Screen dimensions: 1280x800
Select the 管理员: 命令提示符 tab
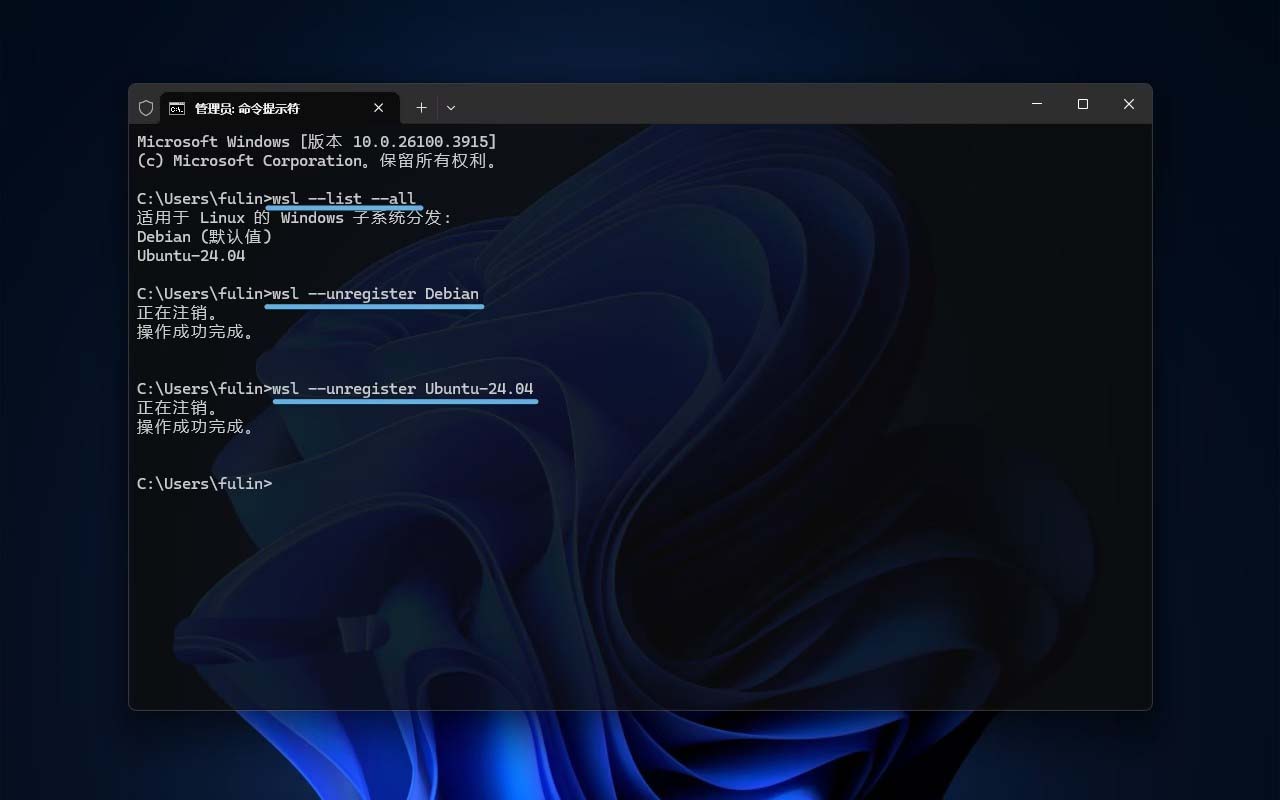point(280,108)
